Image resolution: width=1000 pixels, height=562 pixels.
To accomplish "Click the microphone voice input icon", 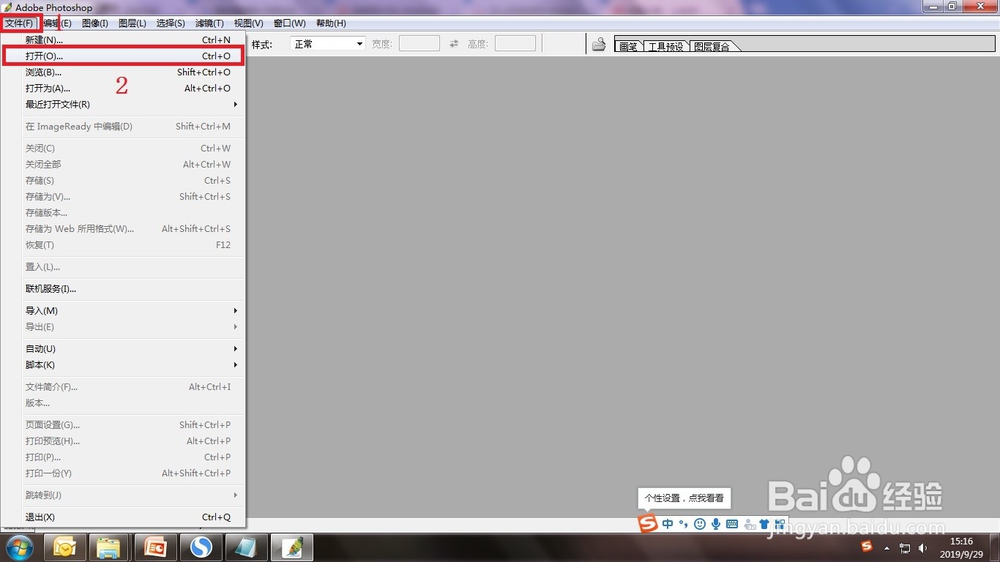I will coord(716,524).
